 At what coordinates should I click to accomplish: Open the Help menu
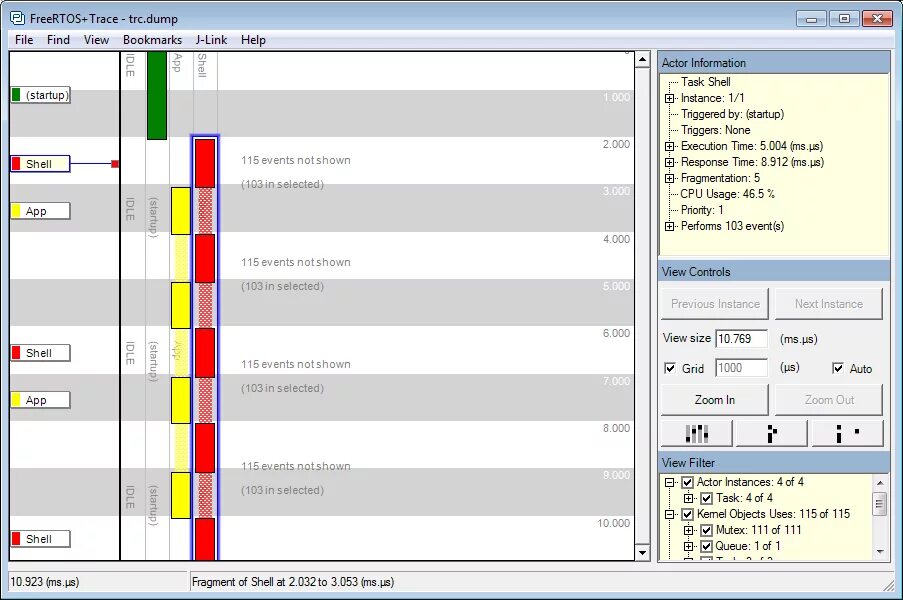point(253,40)
